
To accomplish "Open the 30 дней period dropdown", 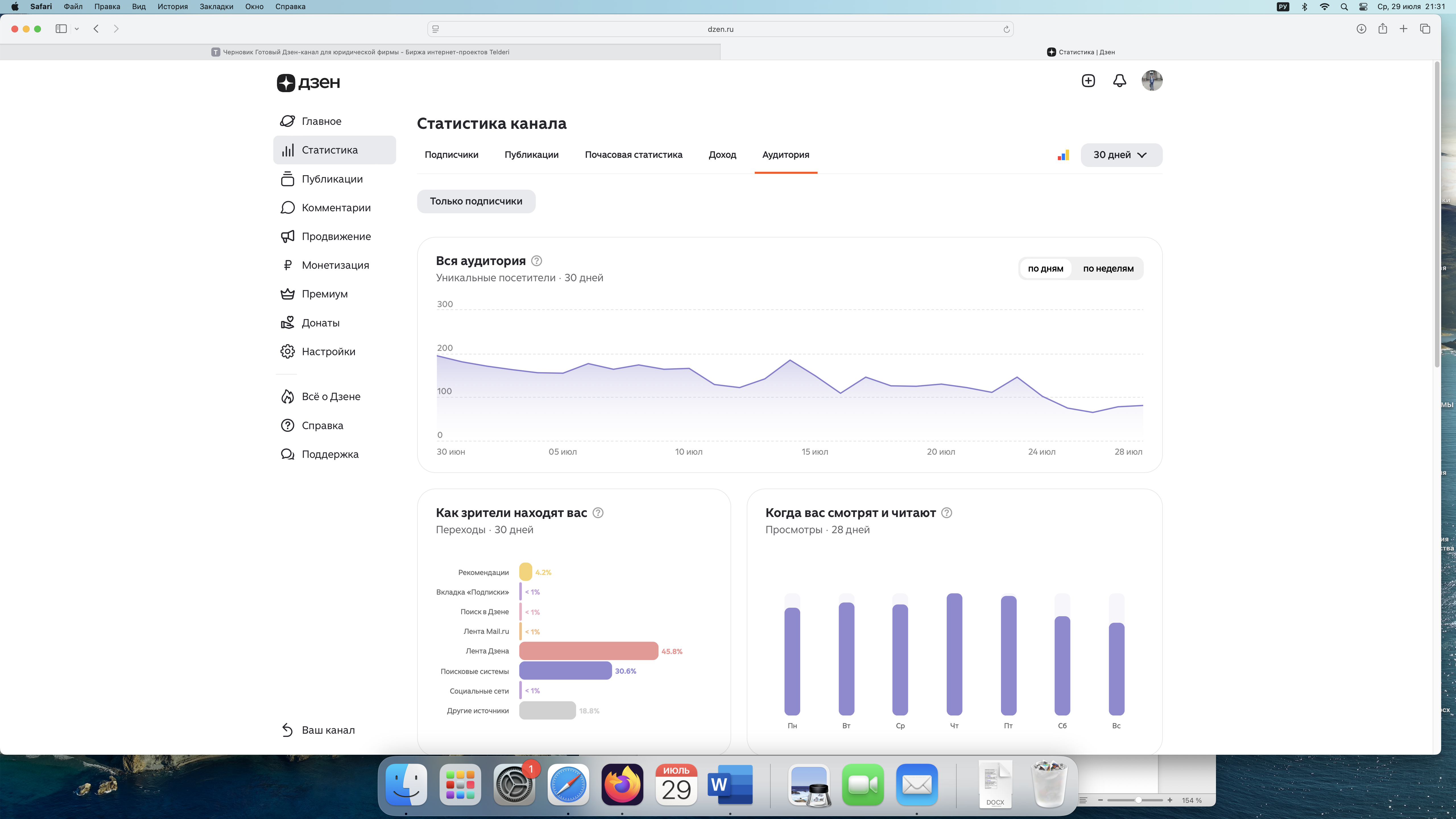I will [x=1121, y=155].
